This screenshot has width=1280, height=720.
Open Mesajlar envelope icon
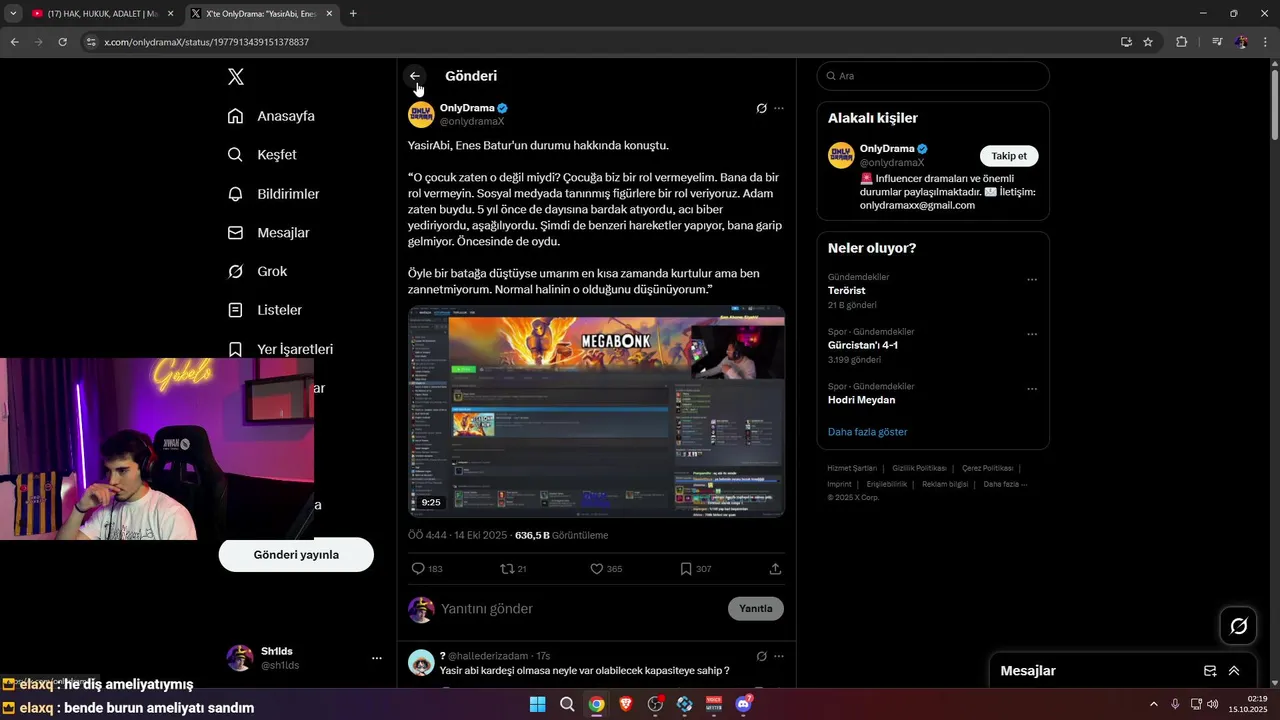[x=236, y=233]
